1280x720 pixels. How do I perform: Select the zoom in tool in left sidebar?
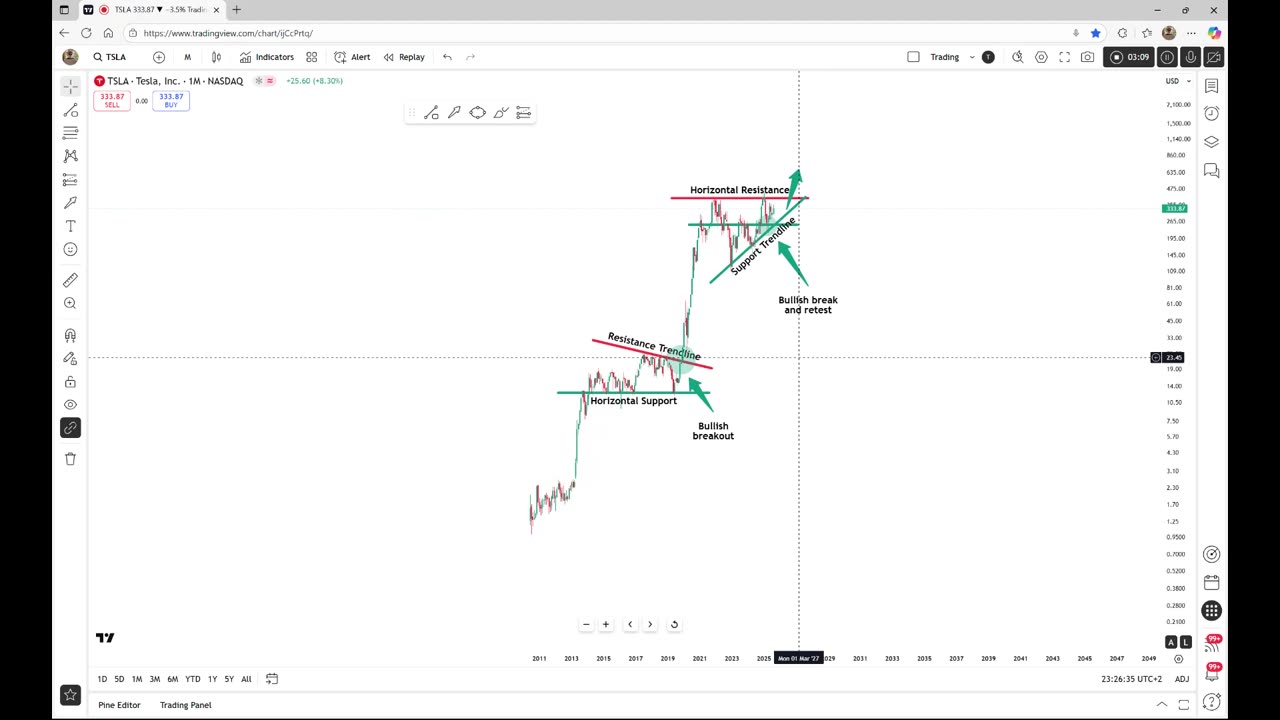[70, 303]
